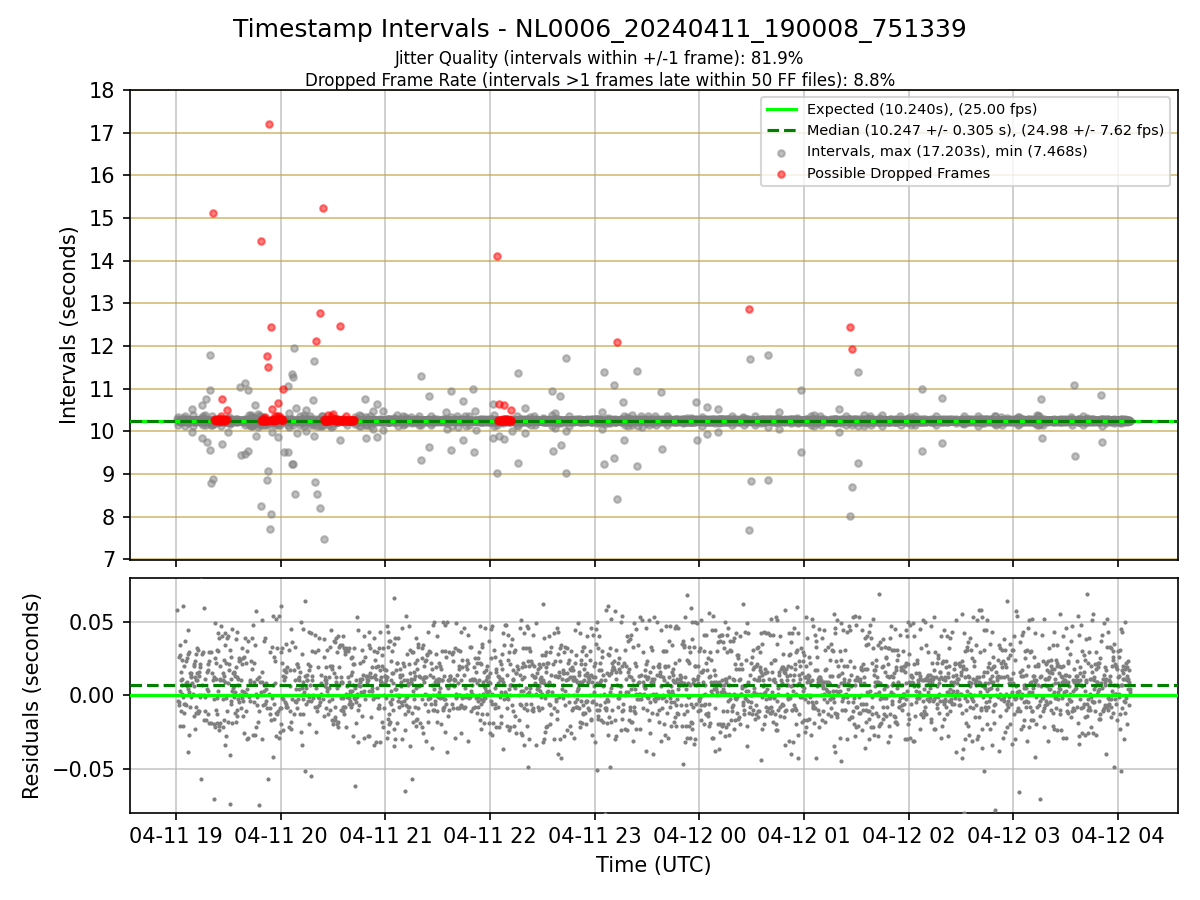
Task: Click legend entry 'Intervals, max (17.203s), min (7.468s)'
Action: (947, 151)
